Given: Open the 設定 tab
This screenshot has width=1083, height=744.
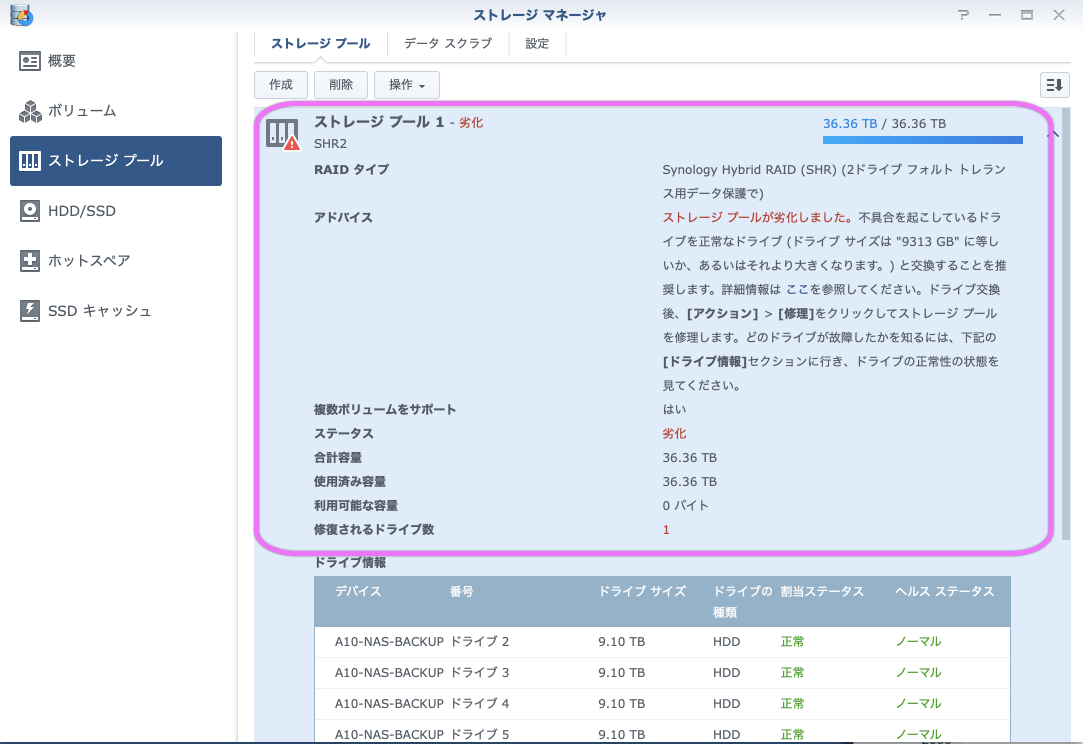Looking at the screenshot, I should click(x=537, y=43).
